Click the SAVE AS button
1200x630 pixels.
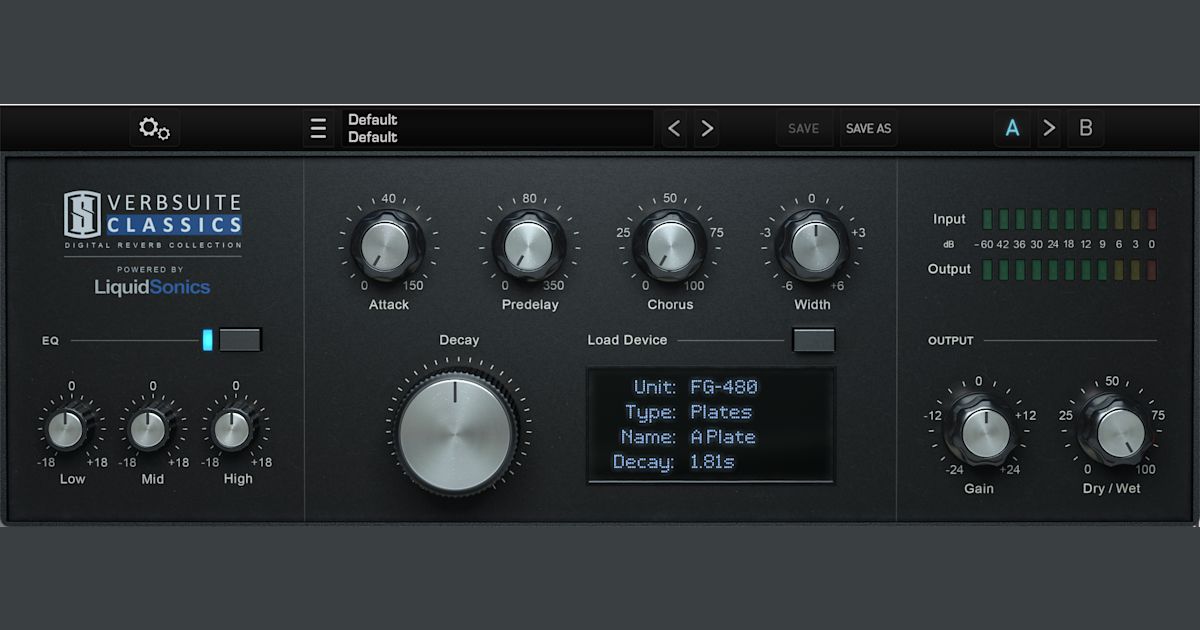[868, 128]
